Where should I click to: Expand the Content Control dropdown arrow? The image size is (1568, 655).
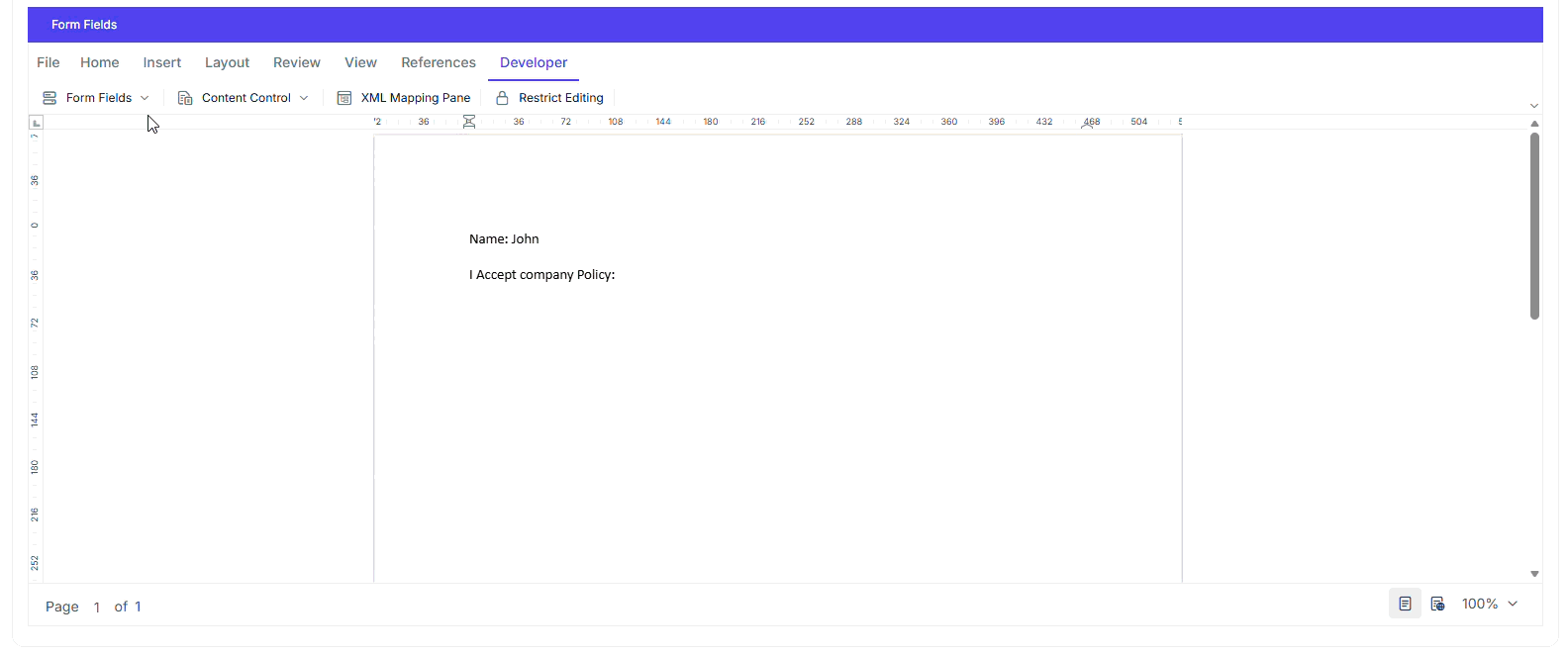[x=304, y=98]
